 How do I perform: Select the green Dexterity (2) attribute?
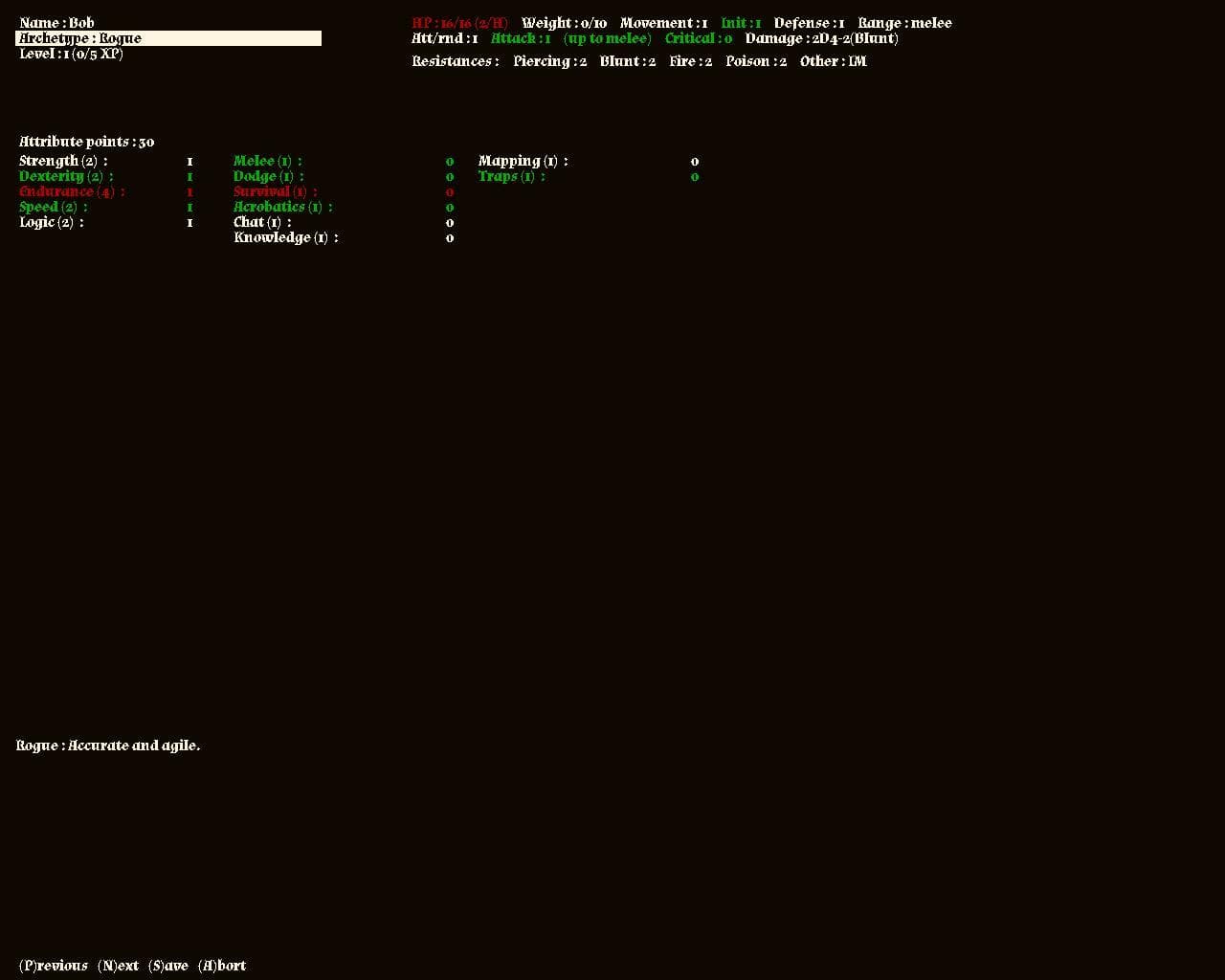(x=66, y=176)
